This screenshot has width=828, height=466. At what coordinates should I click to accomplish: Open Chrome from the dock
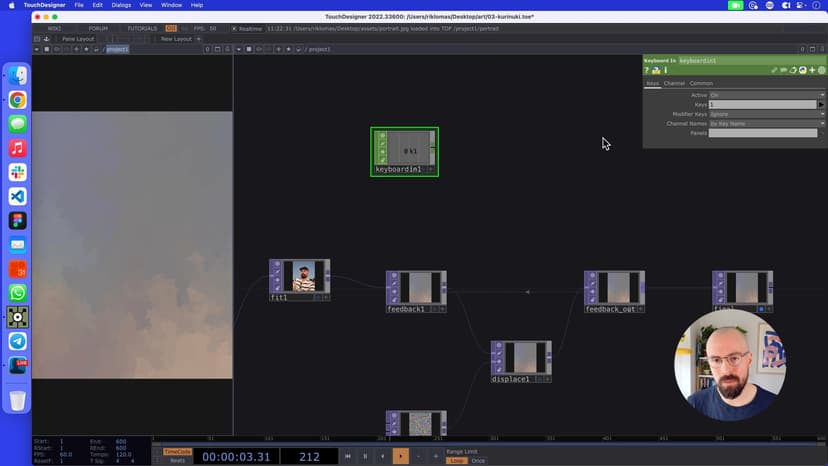click(x=17, y=100)
